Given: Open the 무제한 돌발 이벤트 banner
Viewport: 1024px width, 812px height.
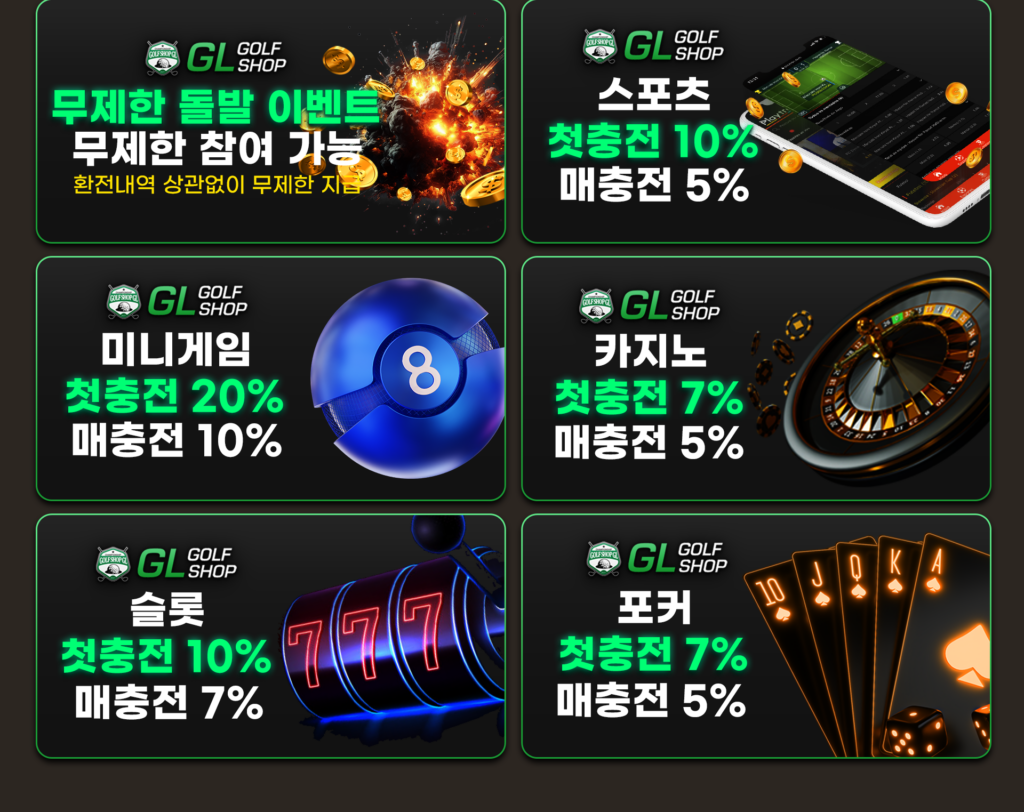Looking at the screenshot, I should [270, 121].
